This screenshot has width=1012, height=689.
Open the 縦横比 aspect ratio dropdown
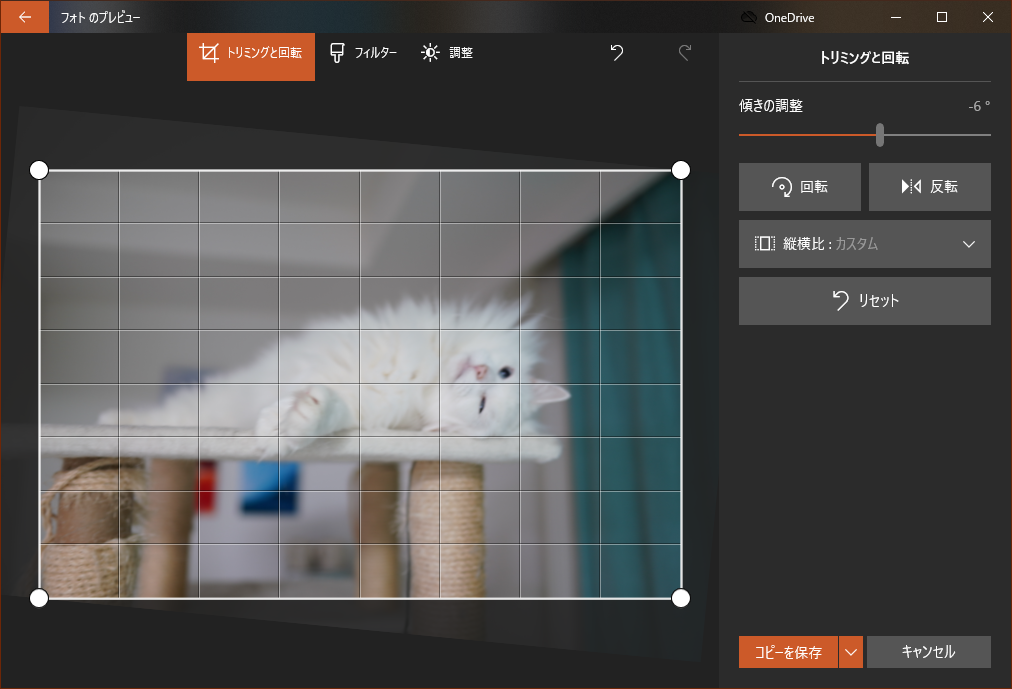coord(865,244)
